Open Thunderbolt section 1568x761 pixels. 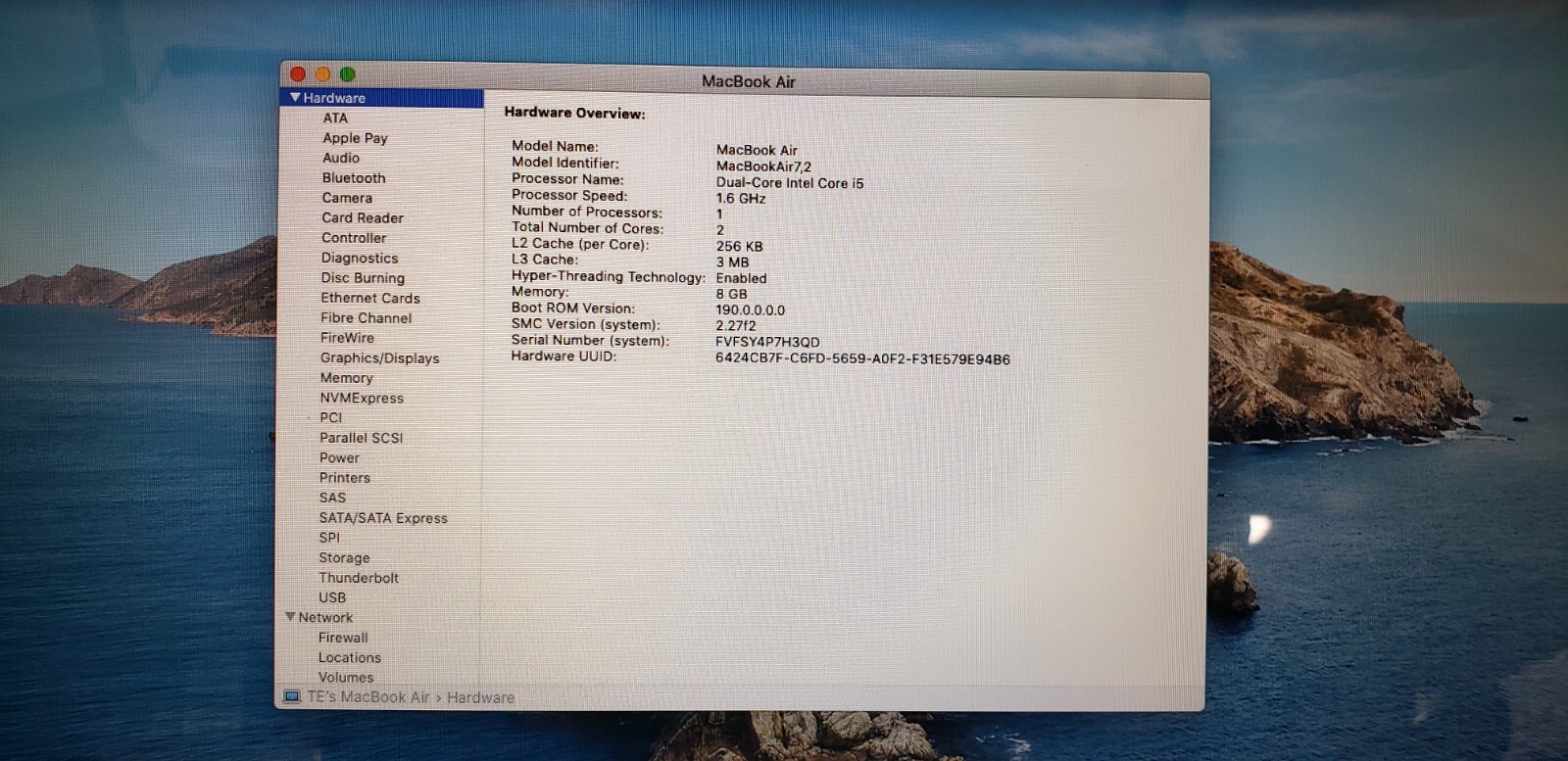[359, 578]
